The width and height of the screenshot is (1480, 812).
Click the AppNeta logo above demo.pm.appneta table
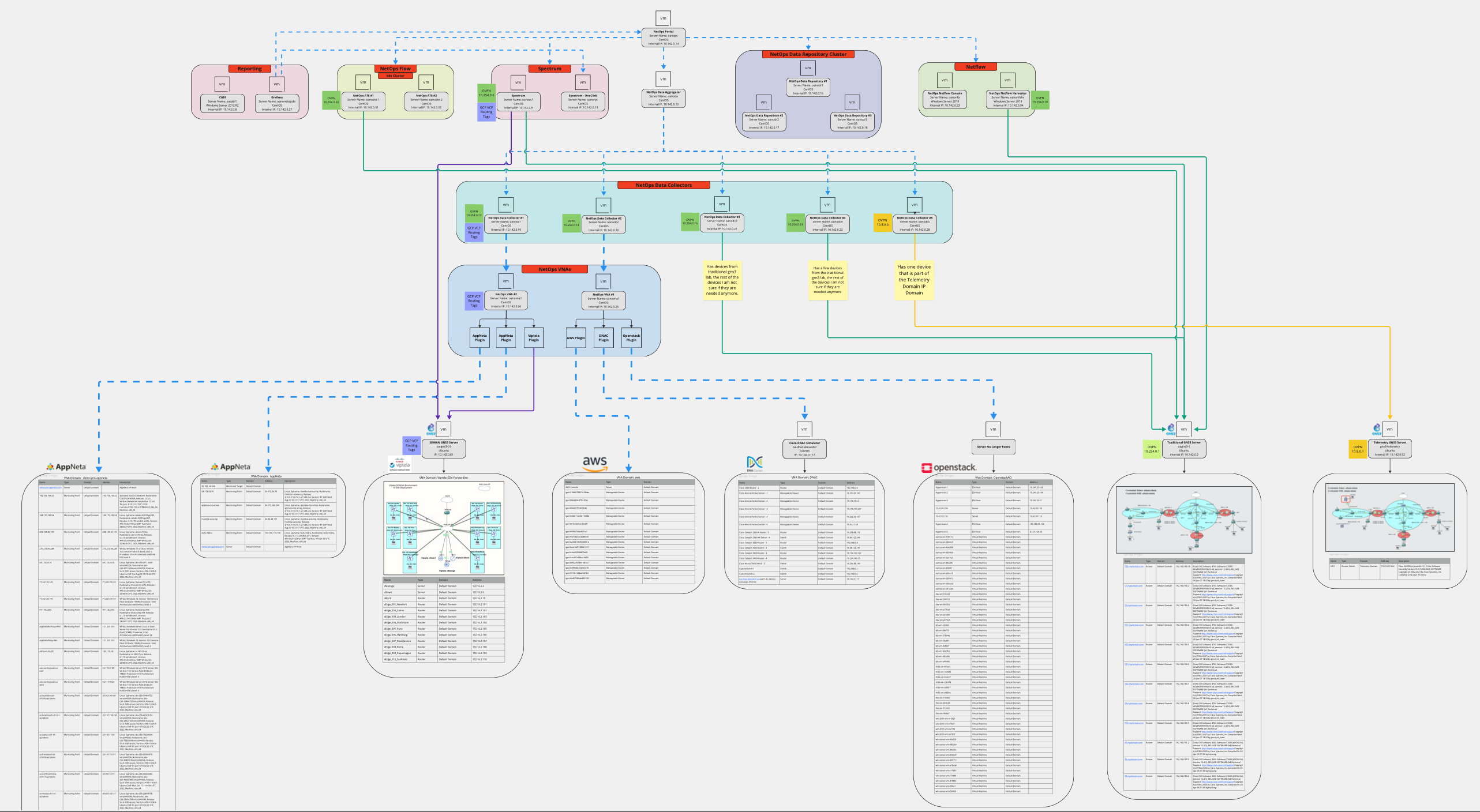coord(66,467)
